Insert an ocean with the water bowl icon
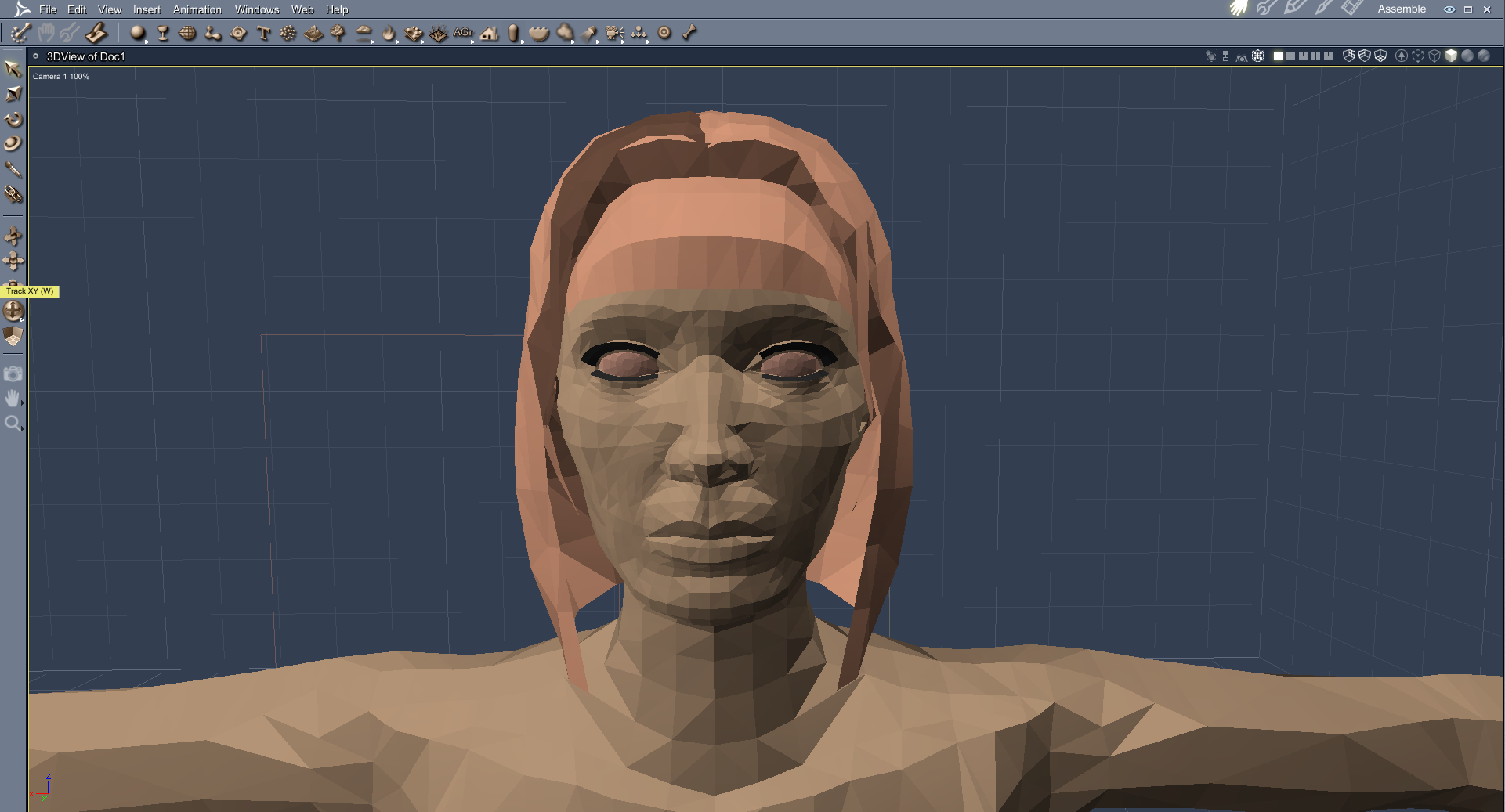The width and height of the screenshot is (1505, 812). (539, 33)
